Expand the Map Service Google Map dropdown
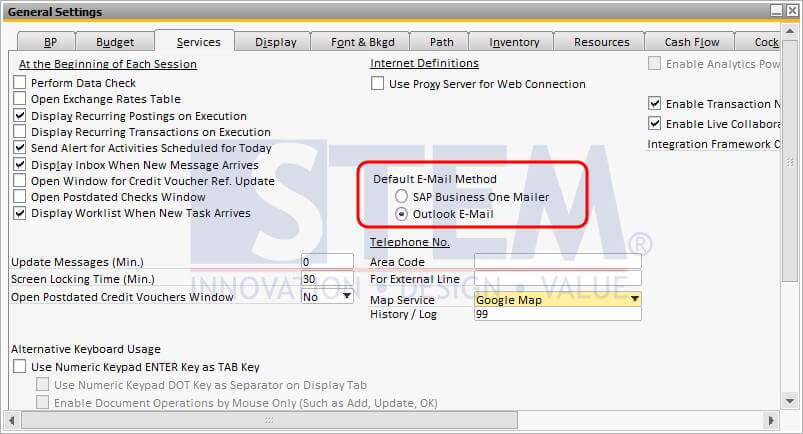The image size is (803, 434). [635, 299]
